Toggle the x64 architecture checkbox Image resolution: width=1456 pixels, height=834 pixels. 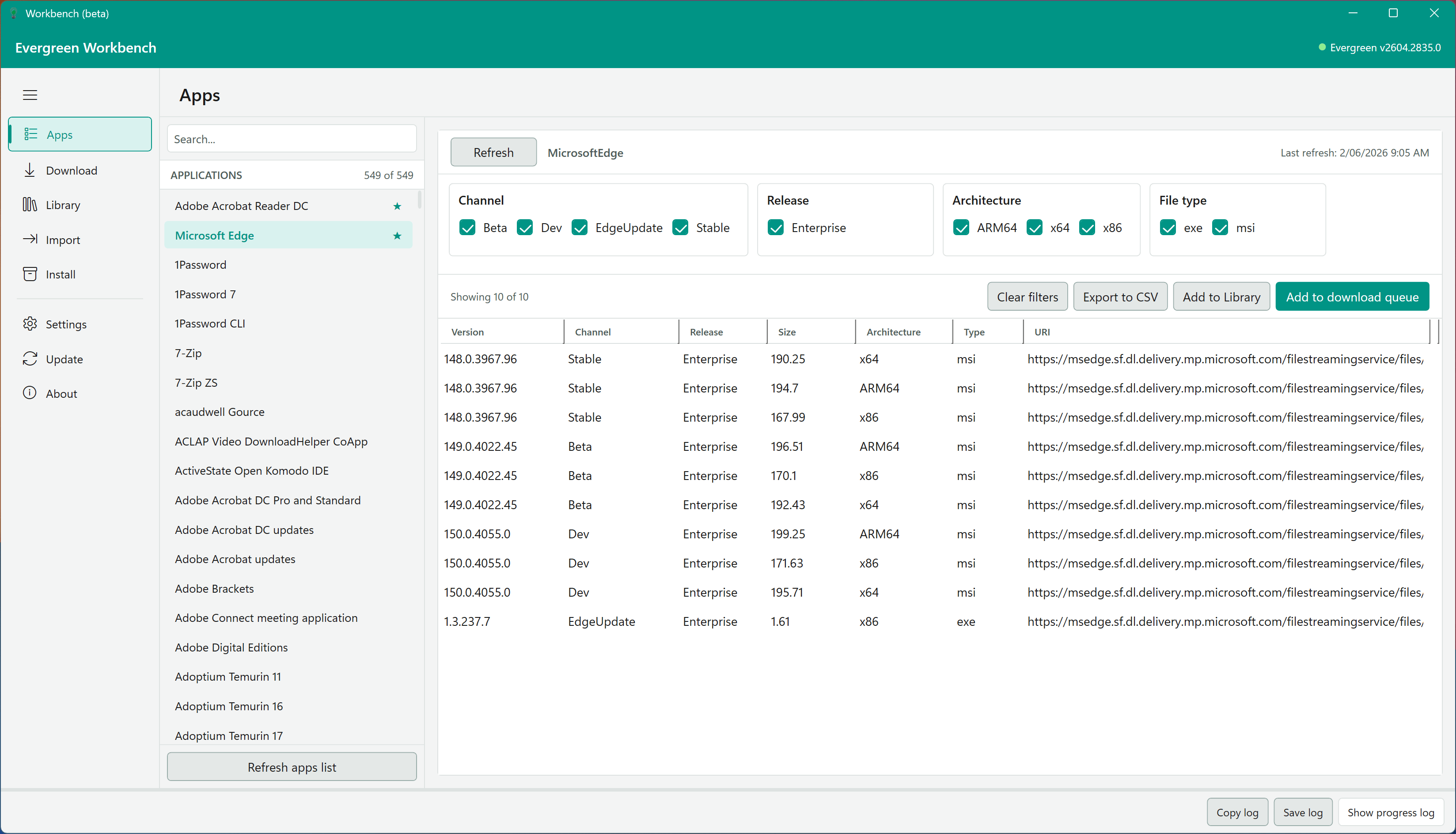pyautogui.click(x=1035, y=228)
